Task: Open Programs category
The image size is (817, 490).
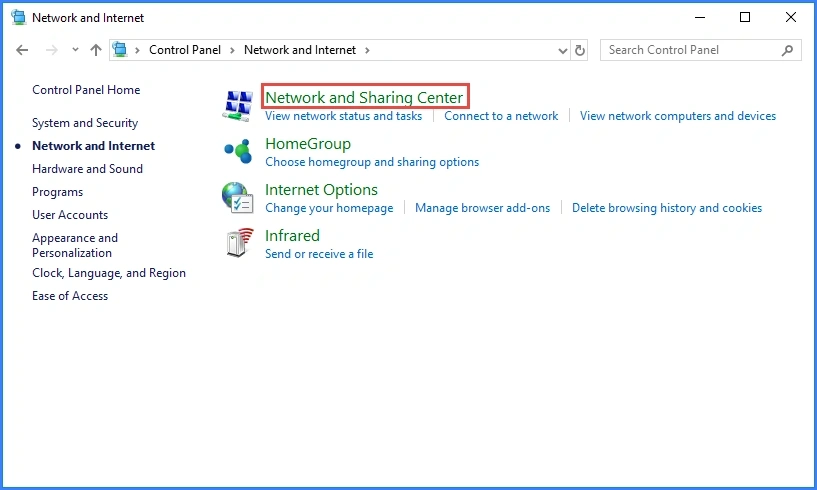Action: (x=57, y=192)
